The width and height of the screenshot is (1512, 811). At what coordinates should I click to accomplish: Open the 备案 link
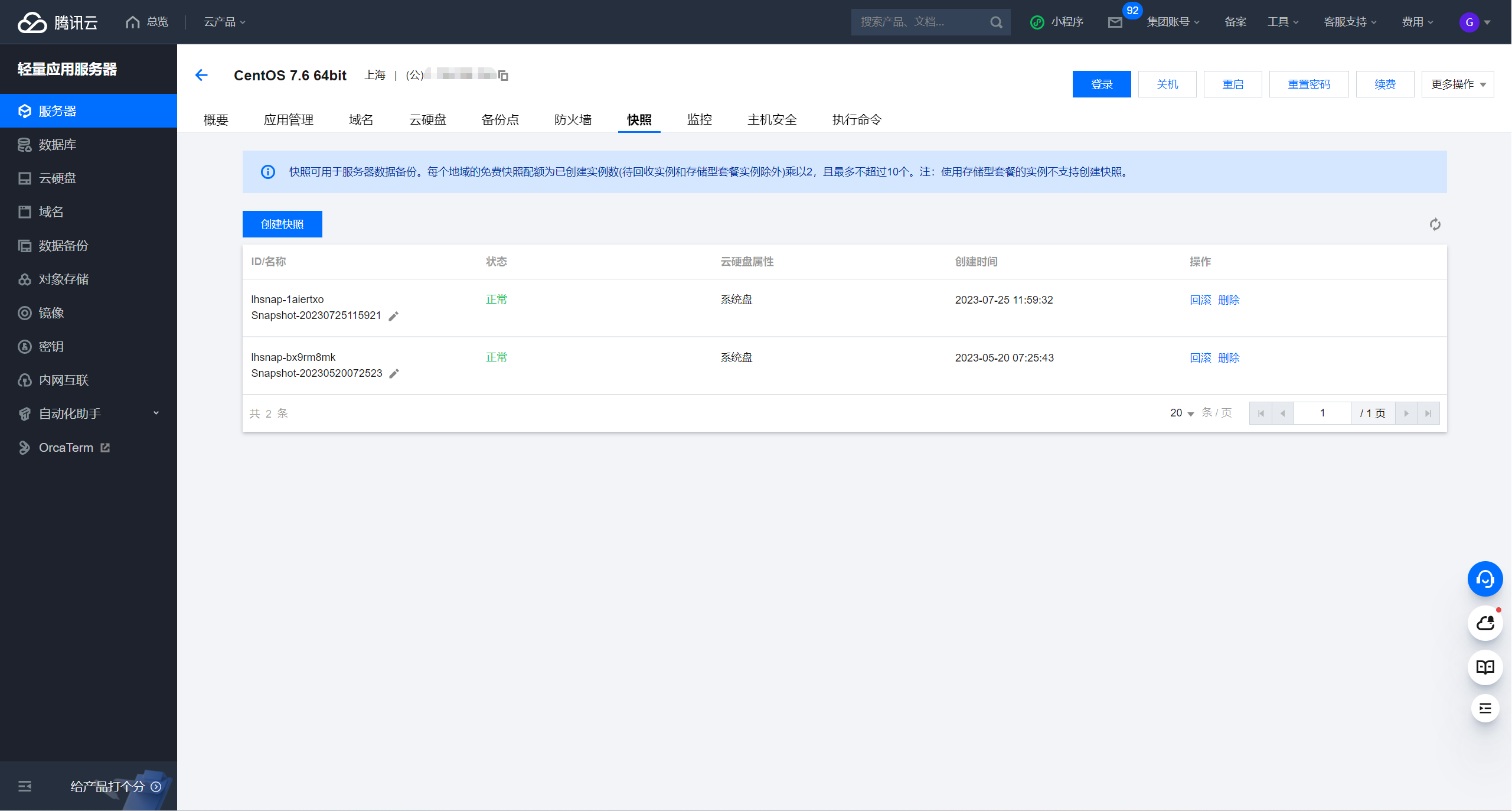1235,22
